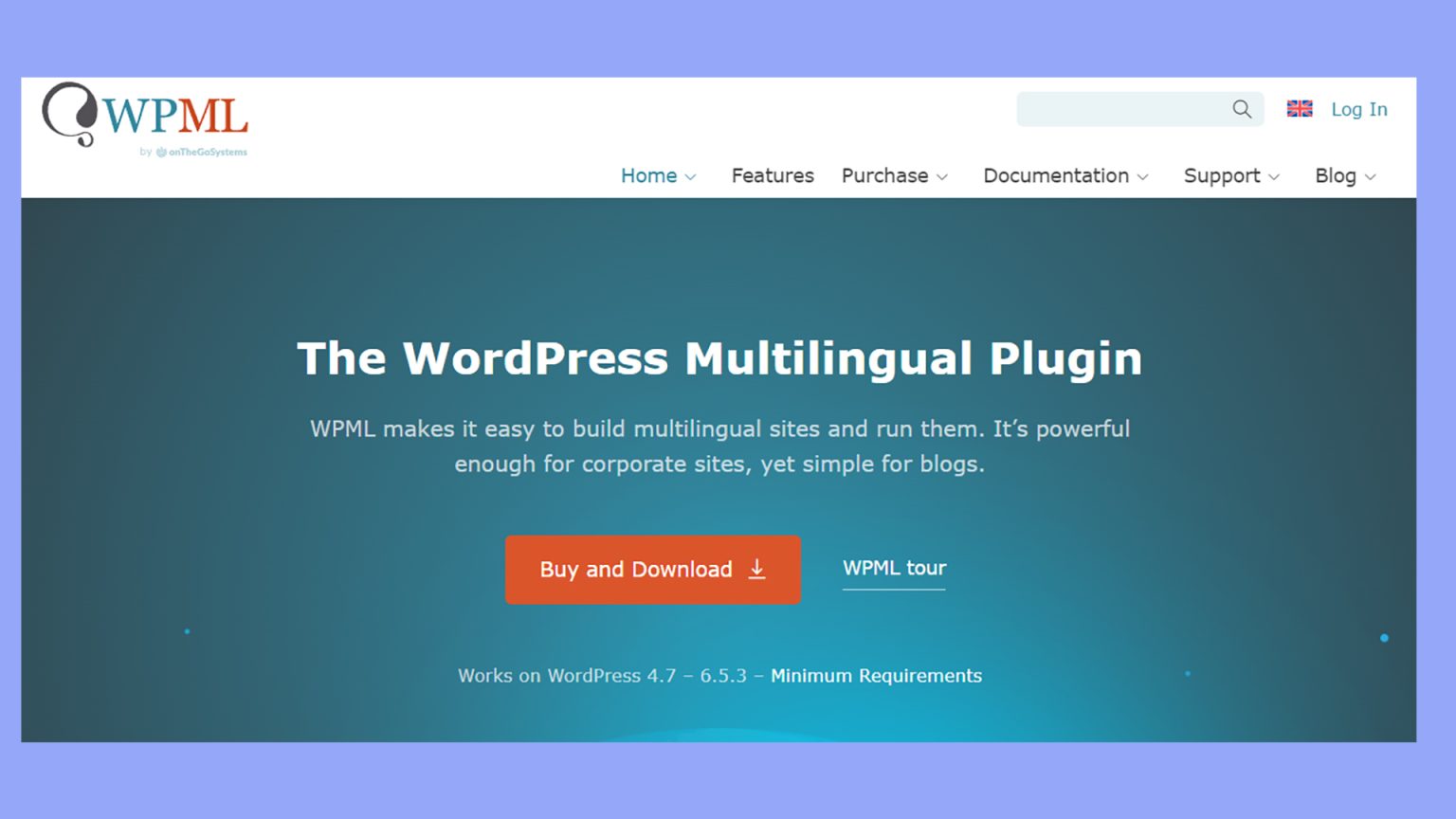
Task: Select the main headline text
Action: click(x=719, y=358)
